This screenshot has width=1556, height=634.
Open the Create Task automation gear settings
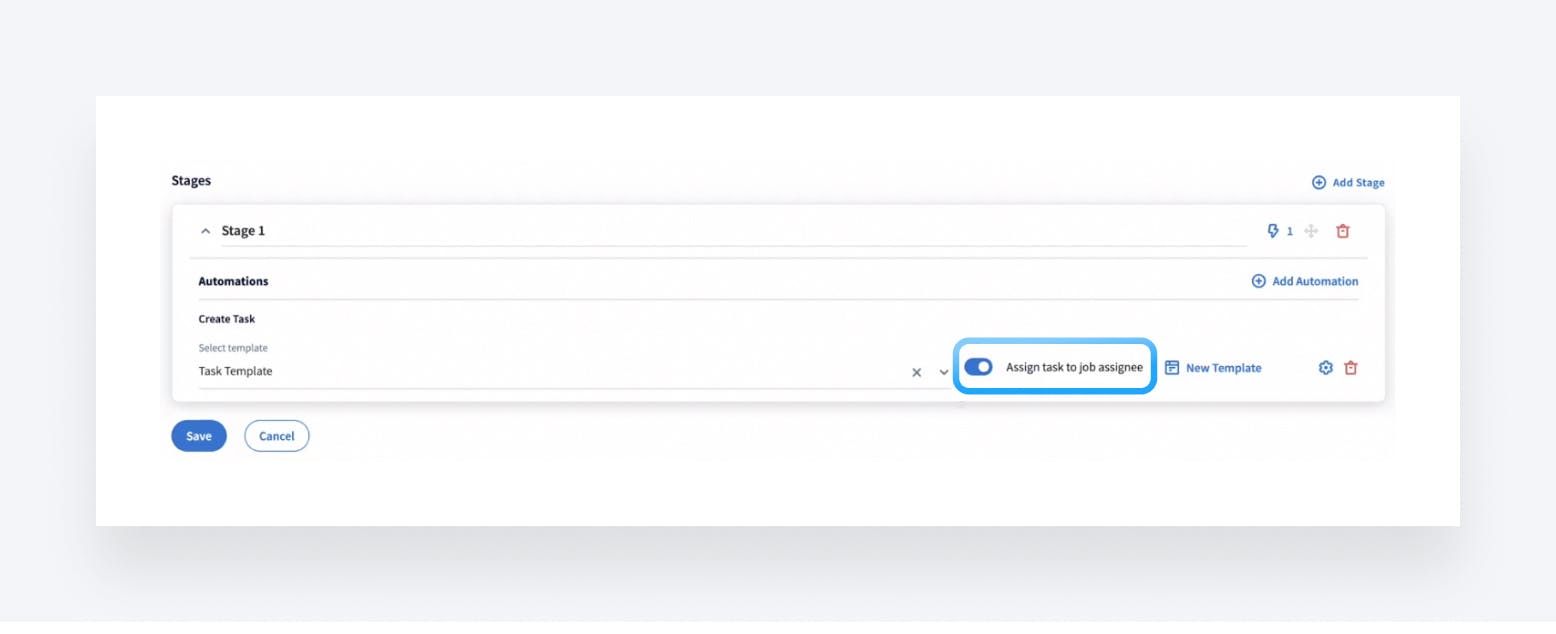coord(1326,368)
